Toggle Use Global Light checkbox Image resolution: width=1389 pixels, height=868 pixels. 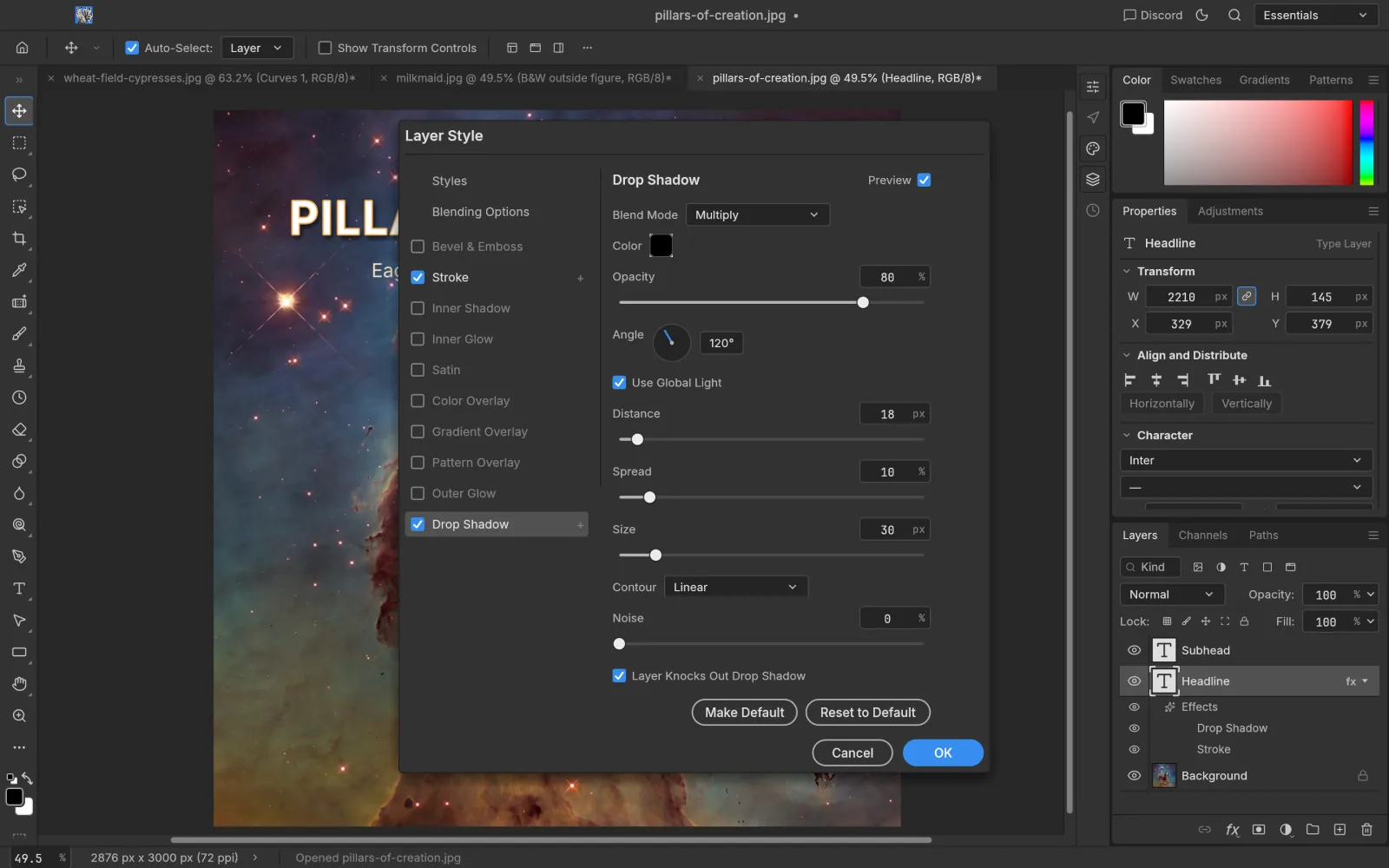pos(619,383)
